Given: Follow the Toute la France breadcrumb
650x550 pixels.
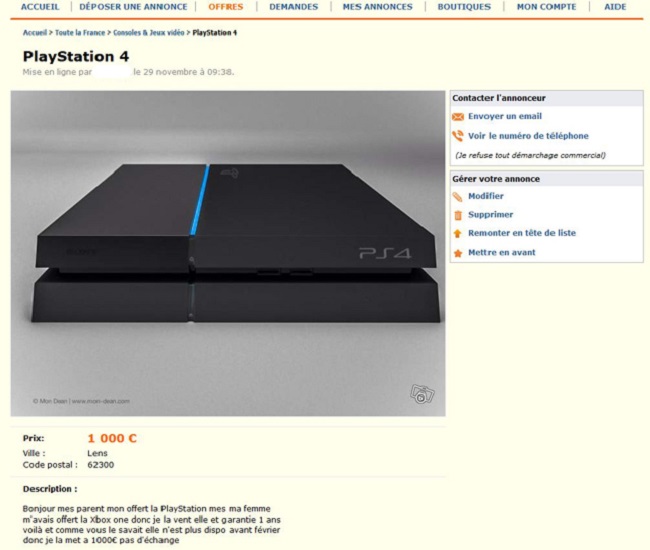Looking at the screenshot, I should tap(80, 33).
